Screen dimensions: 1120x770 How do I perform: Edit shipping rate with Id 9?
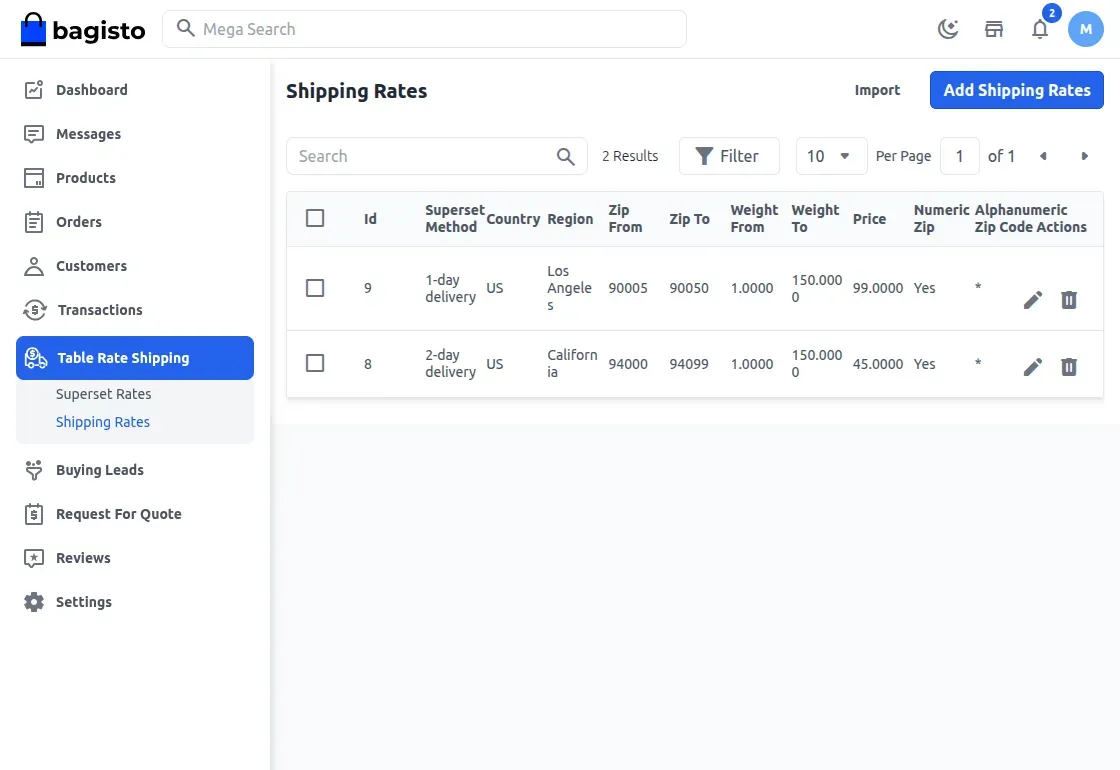[x=1032, y=299]
